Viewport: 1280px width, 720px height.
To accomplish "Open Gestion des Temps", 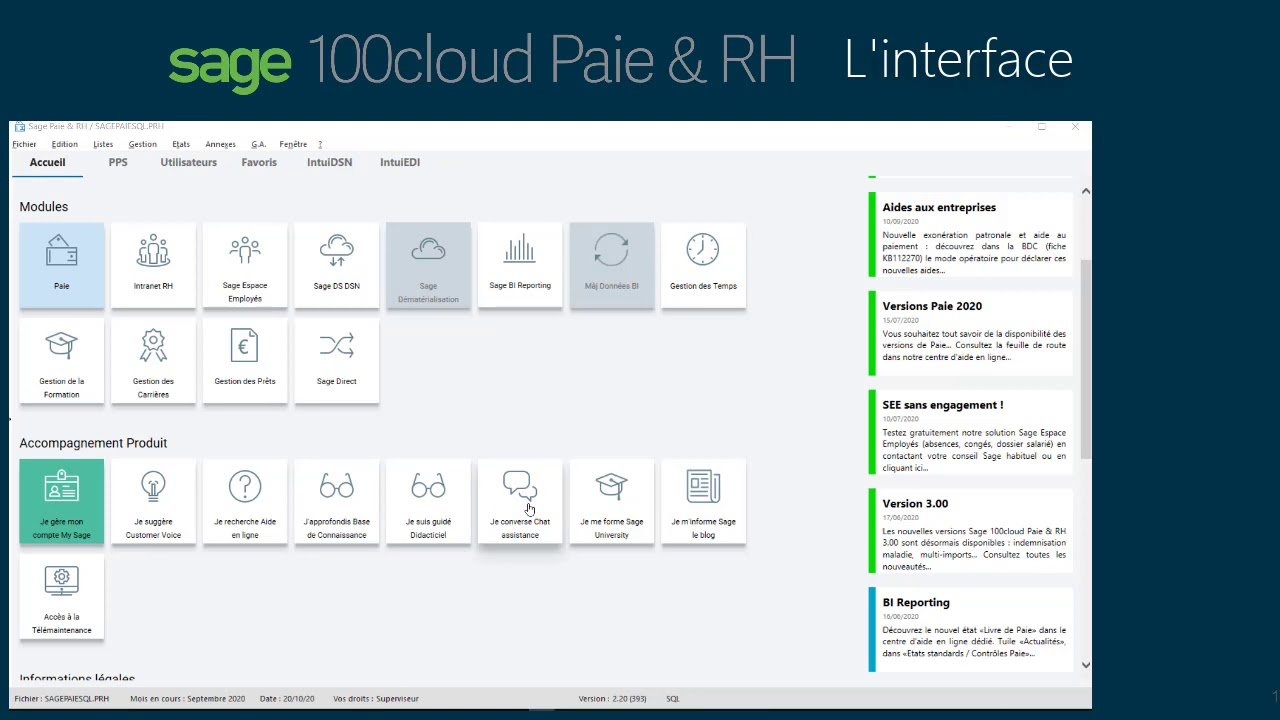I will [703, 264].
